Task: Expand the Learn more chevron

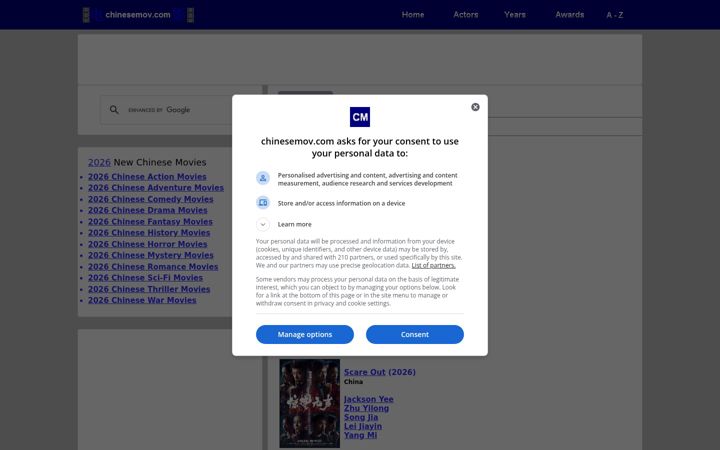Action: (263, 224)
